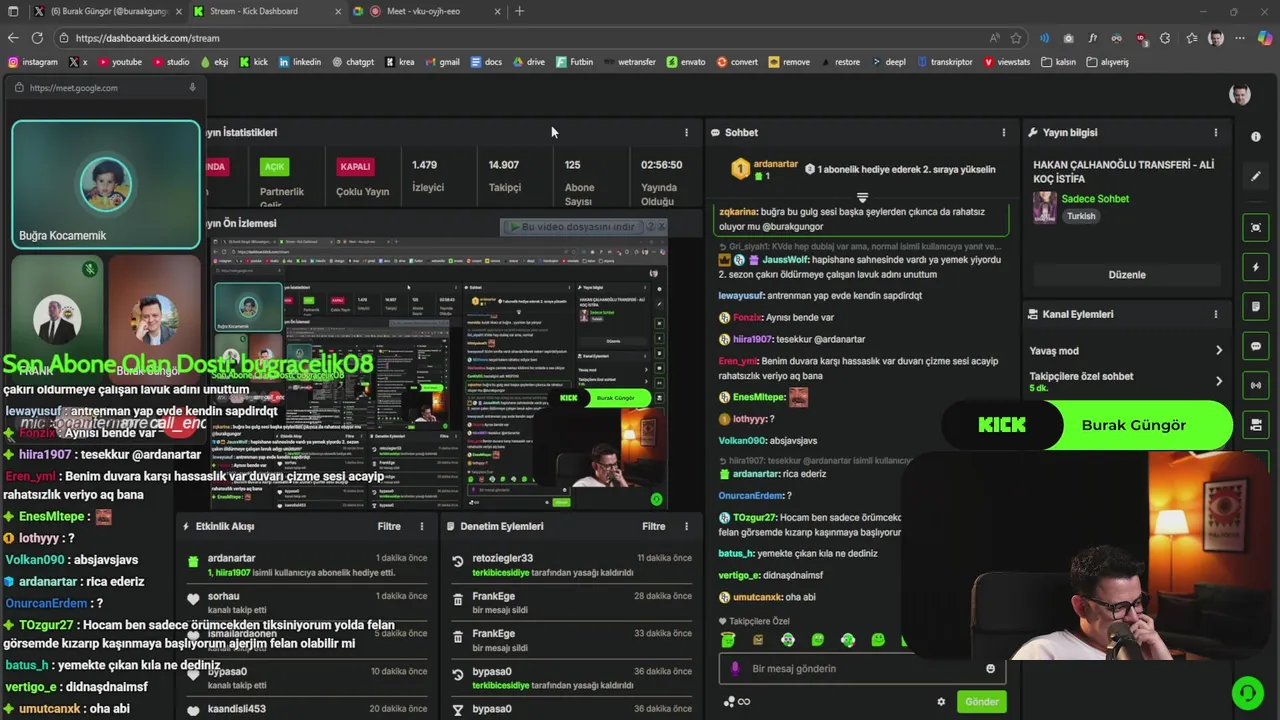The width and height of the screenshot is (1280, 720).
Task: Open the Sadece Sohbet category thumbnail
Action: [x=1045, y=208]
